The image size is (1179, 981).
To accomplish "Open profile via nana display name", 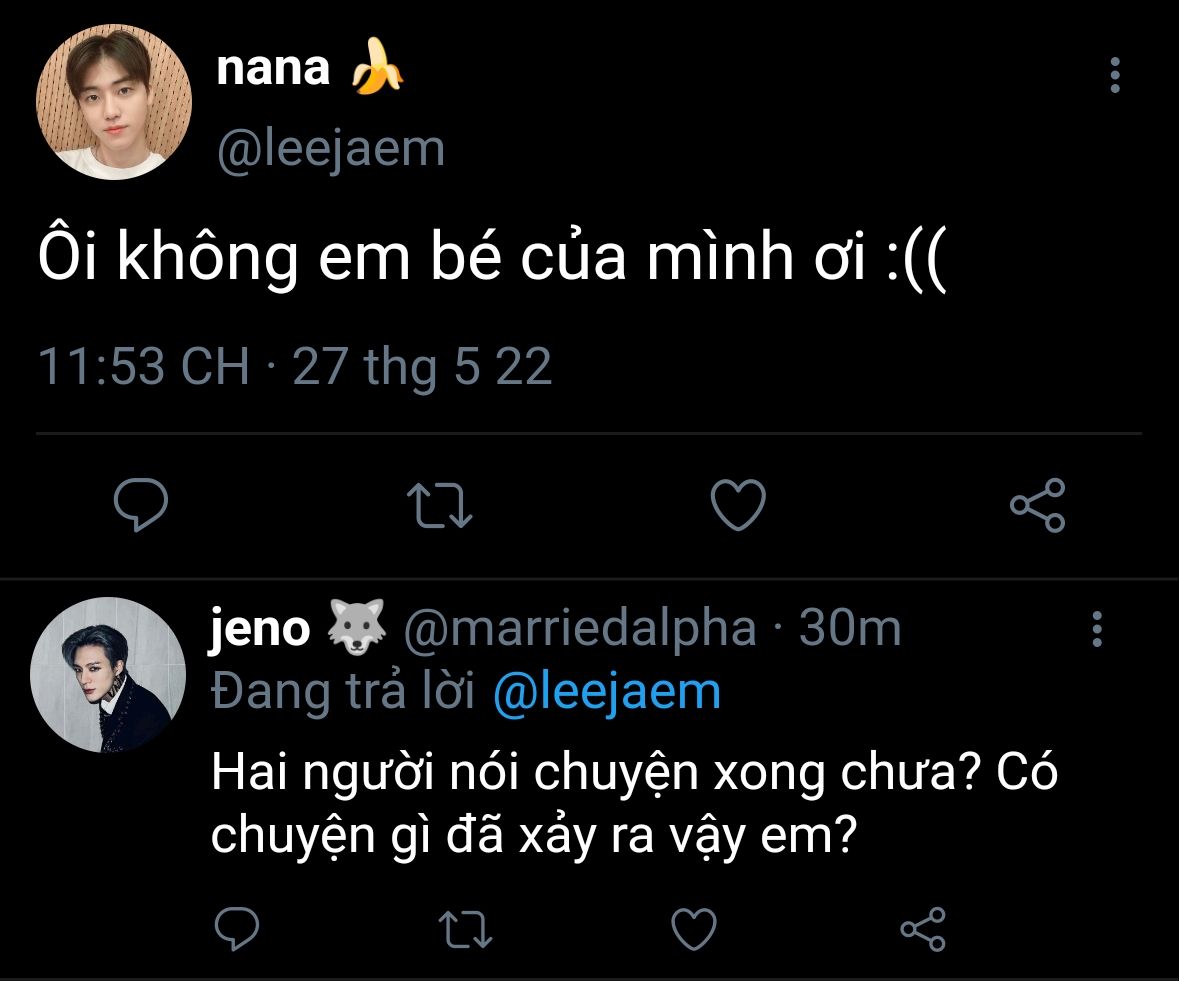I will coord(273,69).
